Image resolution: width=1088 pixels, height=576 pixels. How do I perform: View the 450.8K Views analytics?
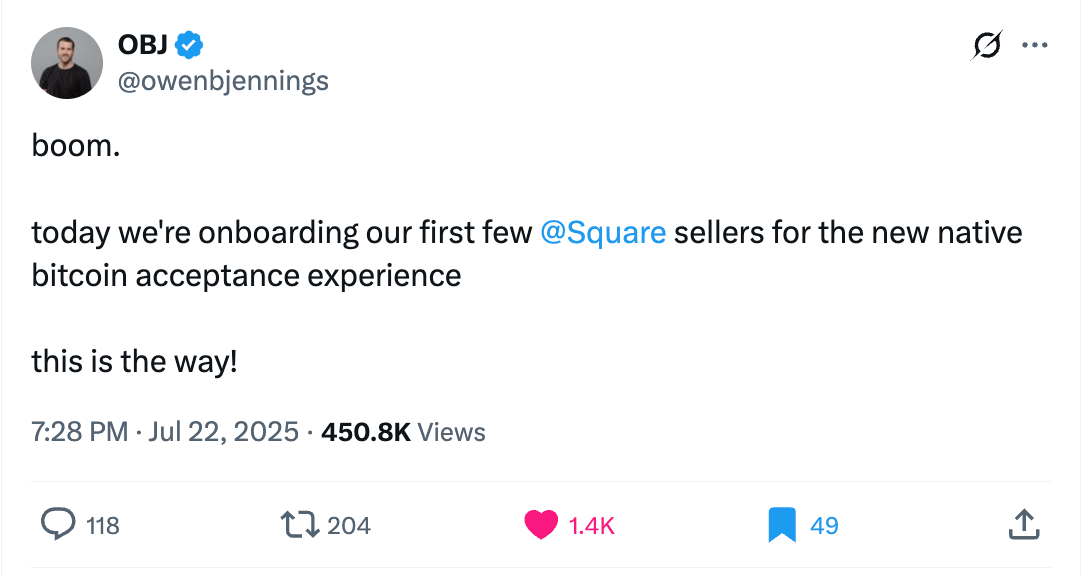pos(403,432)
